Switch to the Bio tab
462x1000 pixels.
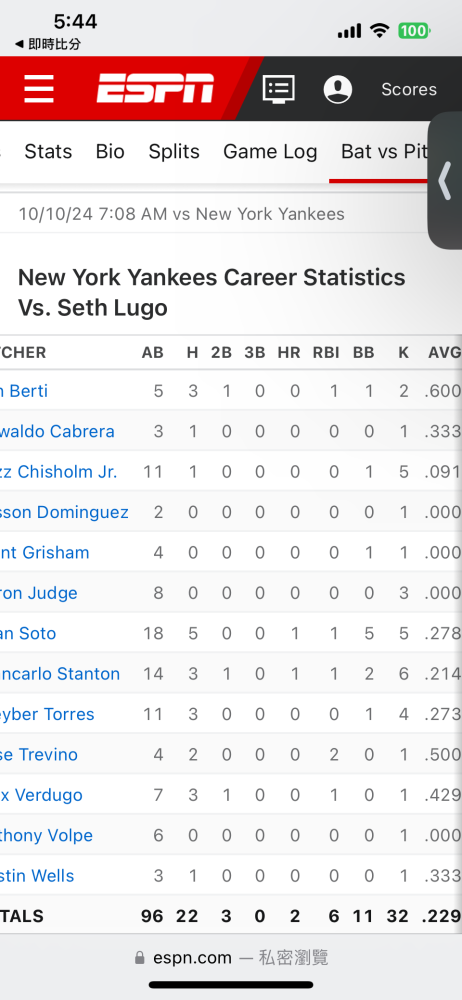pyautogui.click(x=110, y=152)
